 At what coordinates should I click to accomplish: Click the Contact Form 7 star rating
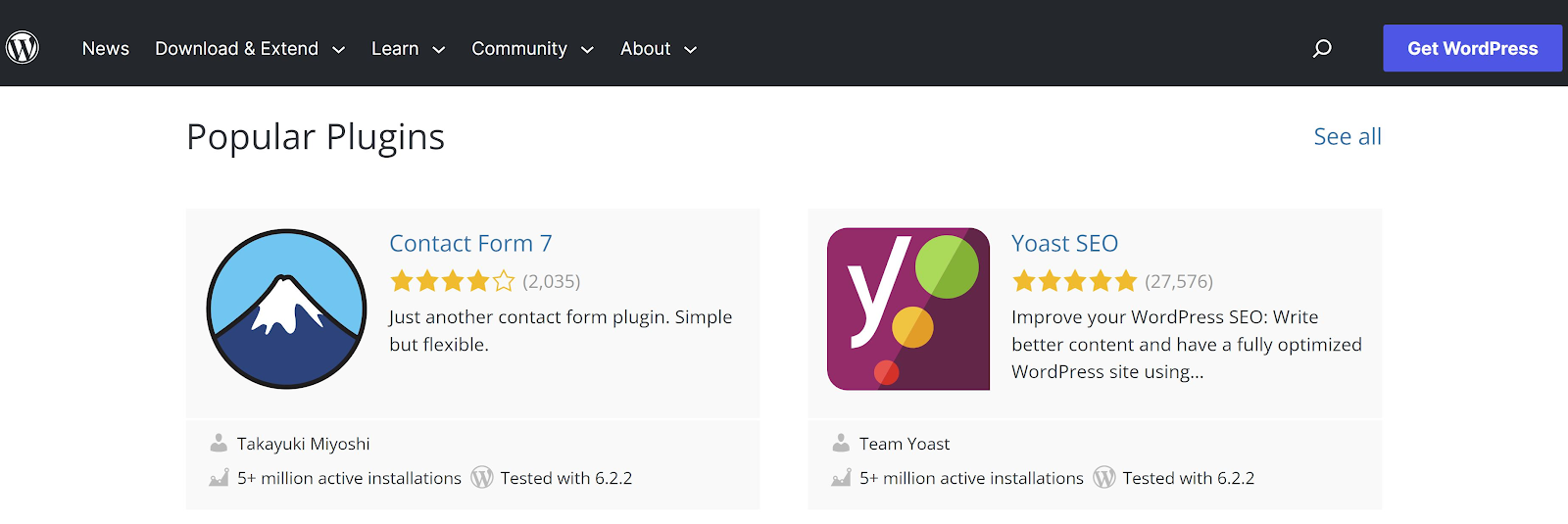point(452,282)
